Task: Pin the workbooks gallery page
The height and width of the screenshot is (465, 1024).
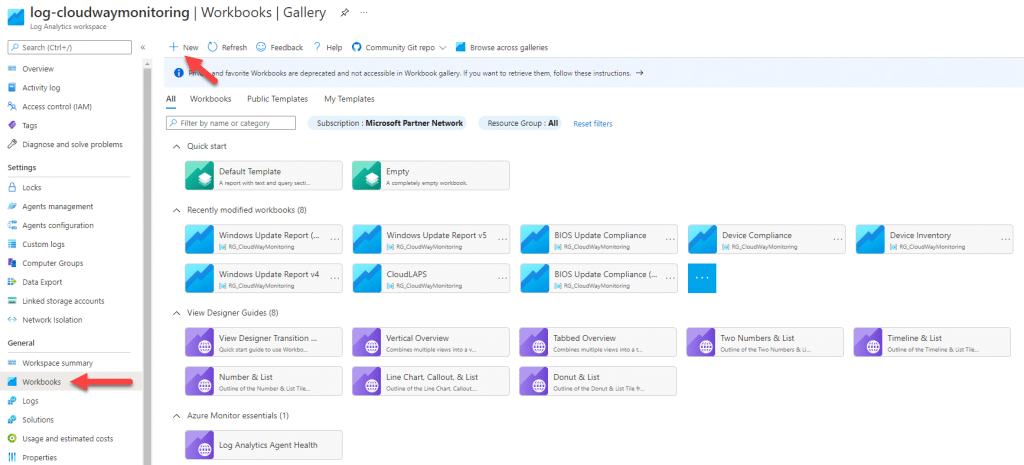Action: click(x=344, y=12)
